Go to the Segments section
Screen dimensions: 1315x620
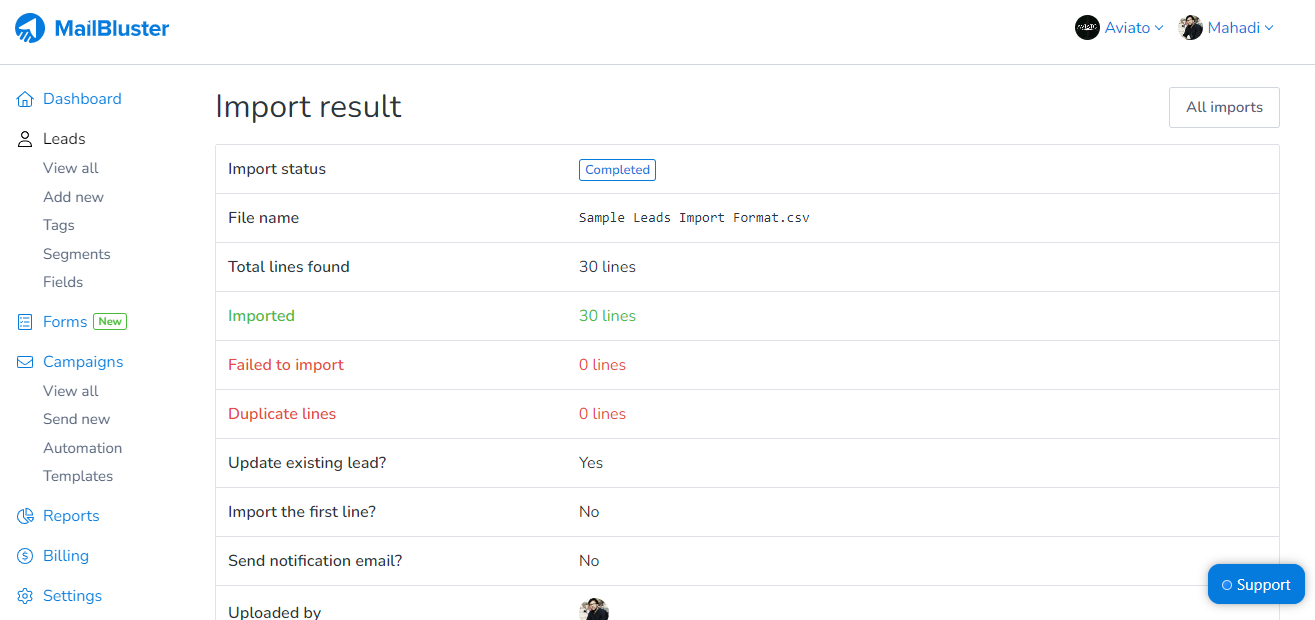[x=77, y=253]
